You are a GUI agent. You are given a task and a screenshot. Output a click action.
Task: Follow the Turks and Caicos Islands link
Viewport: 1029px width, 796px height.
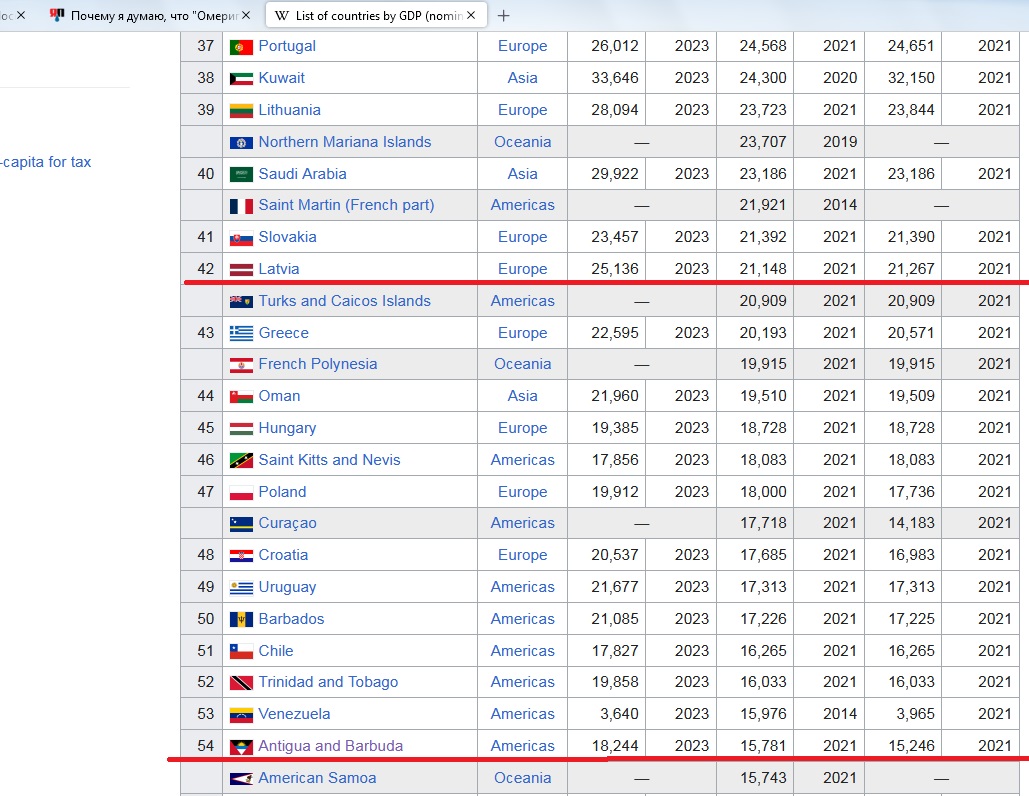(x=345, y=301)
